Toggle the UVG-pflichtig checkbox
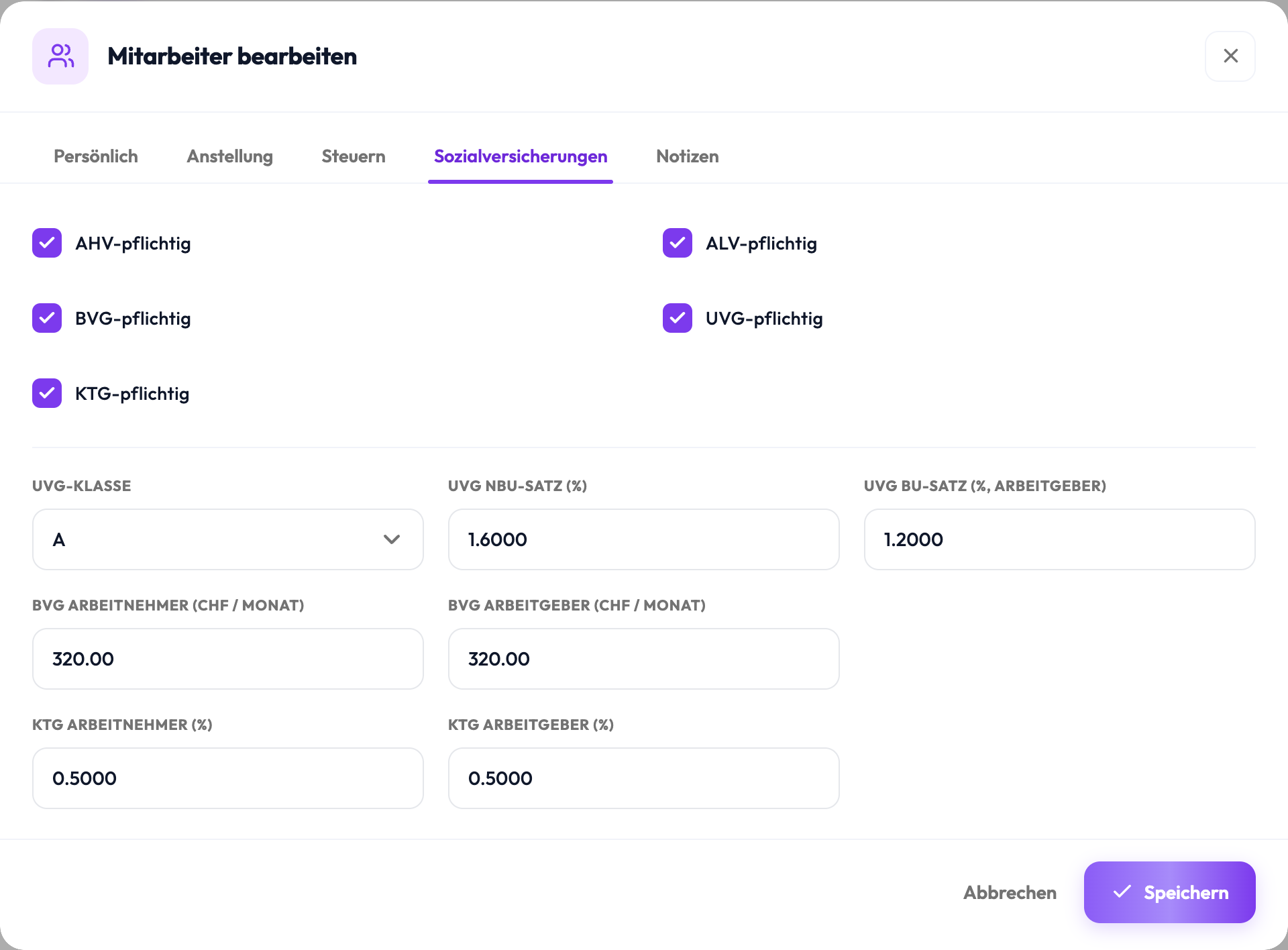Image resolution: width=1288 pixels, height=950 pixels. tap(678, 318)
